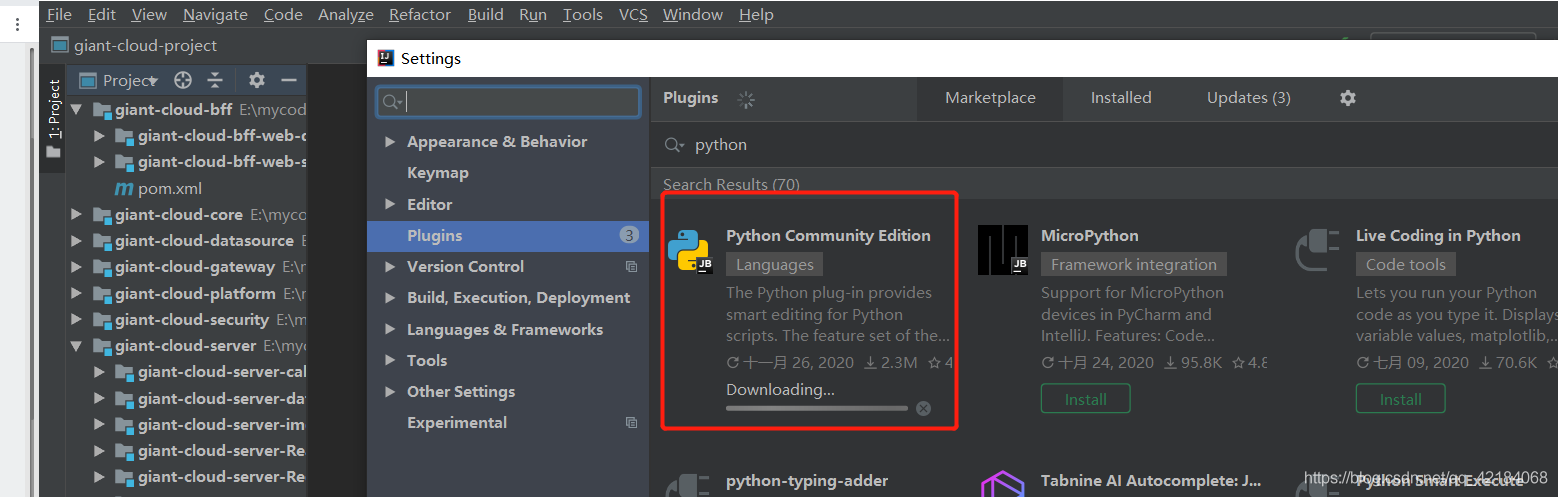Click the Project view locate target icon

(183, 80)
